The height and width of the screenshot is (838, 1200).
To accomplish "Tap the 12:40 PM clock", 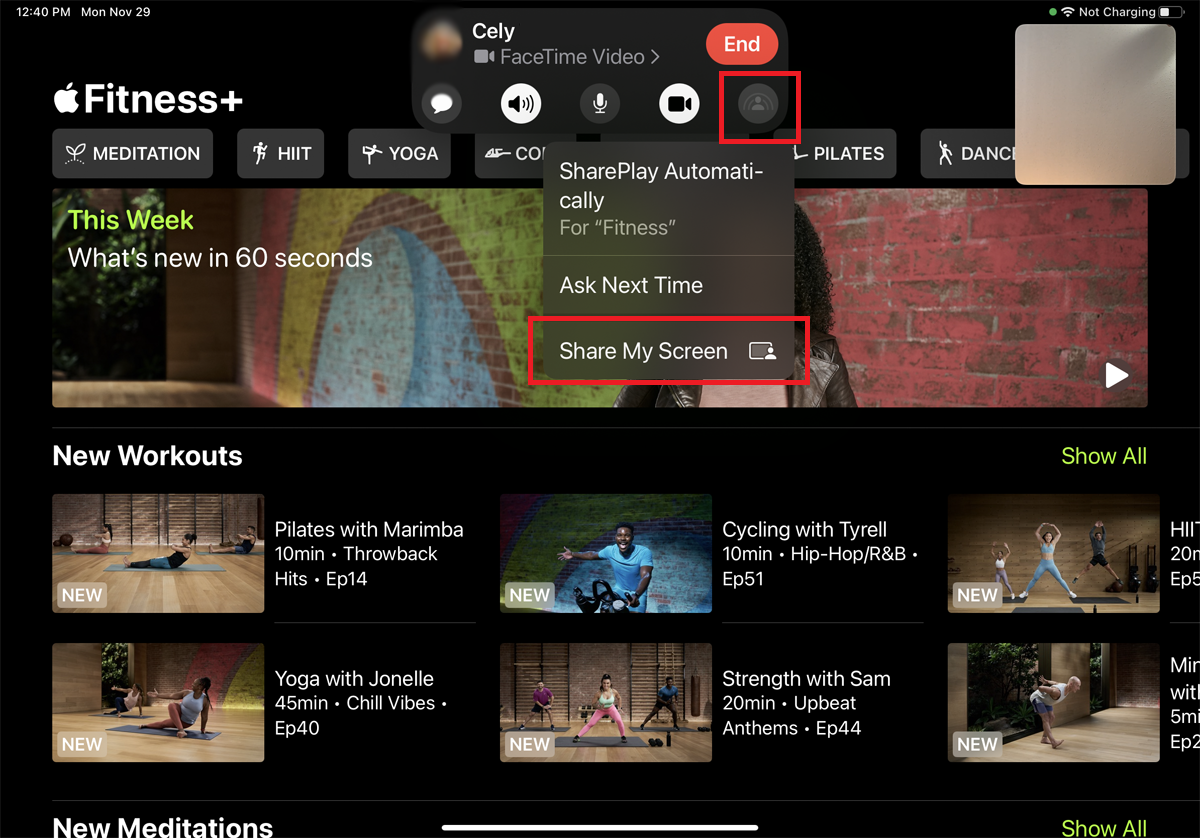I will pos(43,12).
